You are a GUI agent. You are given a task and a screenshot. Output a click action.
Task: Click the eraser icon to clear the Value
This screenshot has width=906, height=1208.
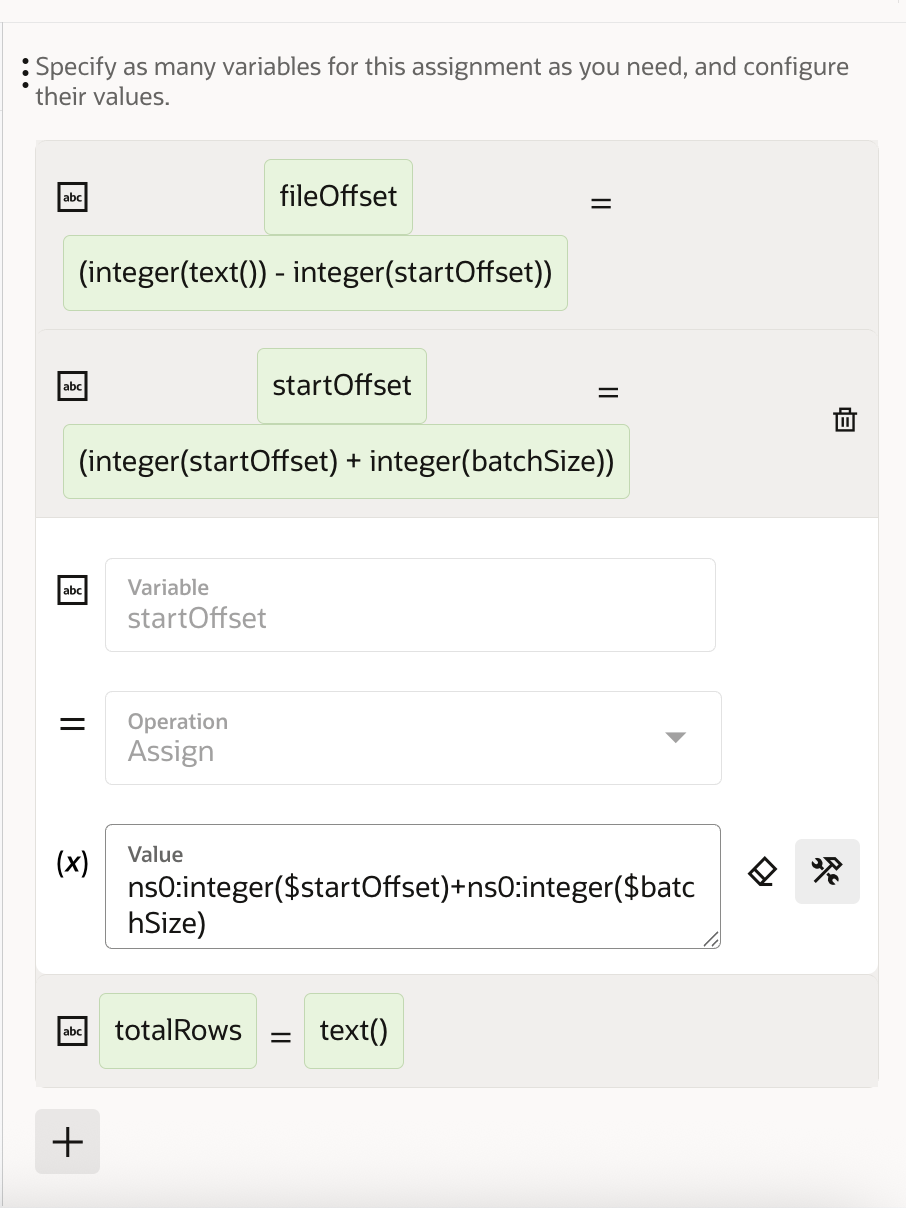pos(762,872)
